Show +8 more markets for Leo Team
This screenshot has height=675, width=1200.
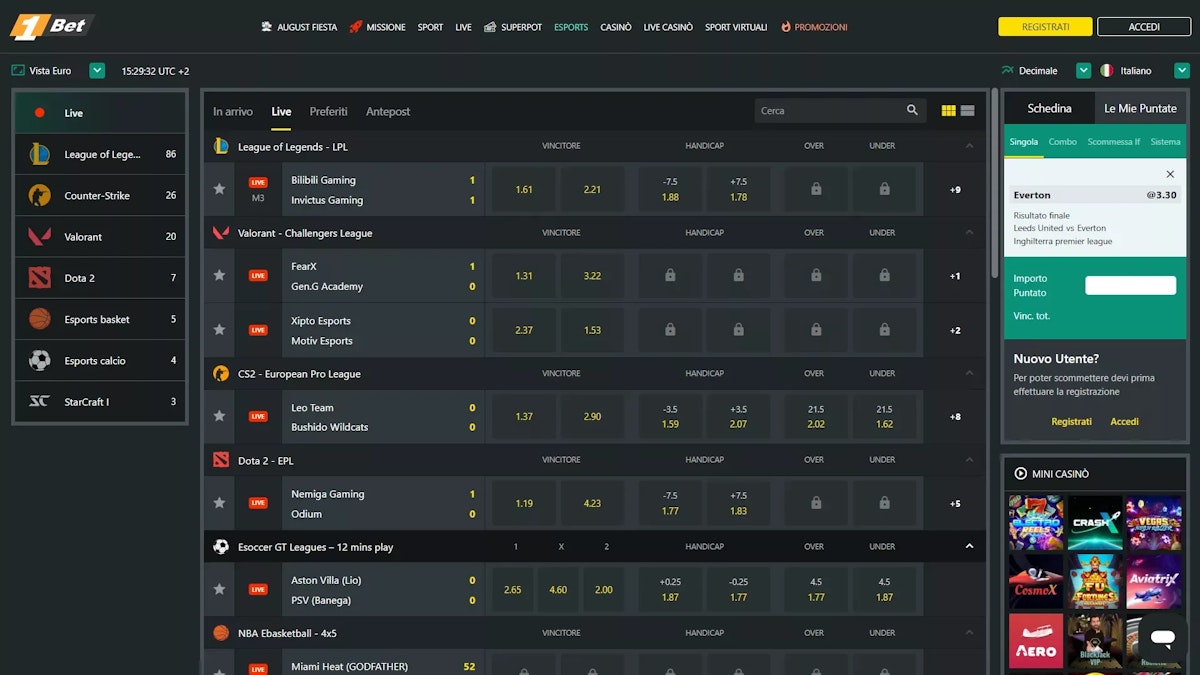click(x=955, y=417)
